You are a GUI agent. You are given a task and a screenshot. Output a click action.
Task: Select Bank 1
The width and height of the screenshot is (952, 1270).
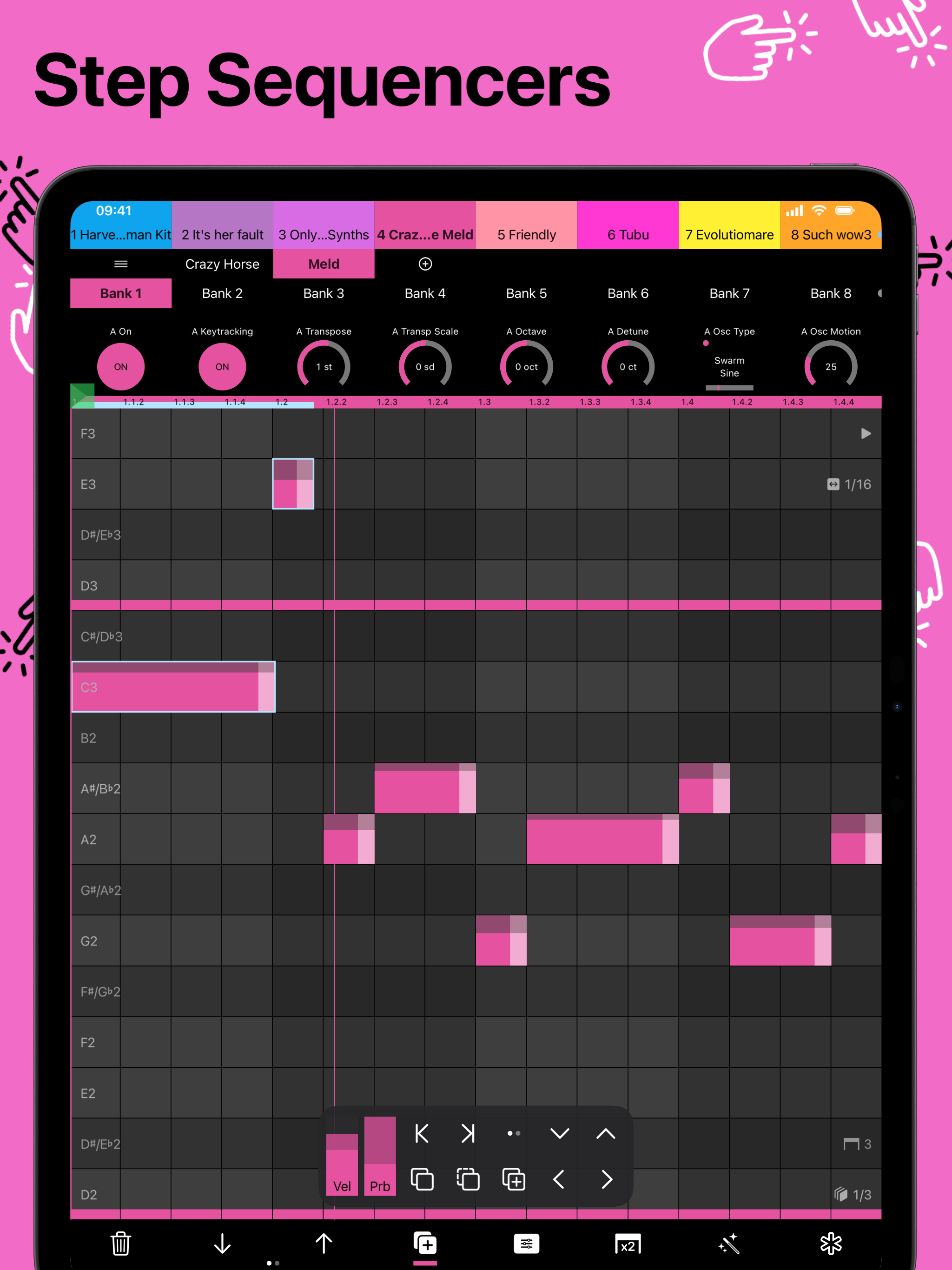click(x=121, y=293)
